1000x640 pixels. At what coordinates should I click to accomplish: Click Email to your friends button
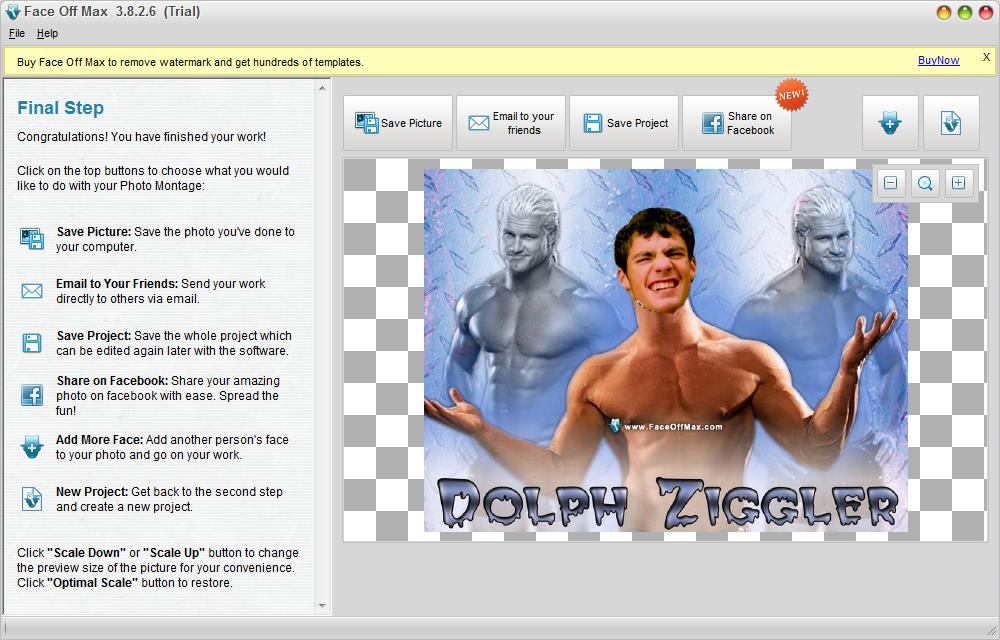coord(511,123)
